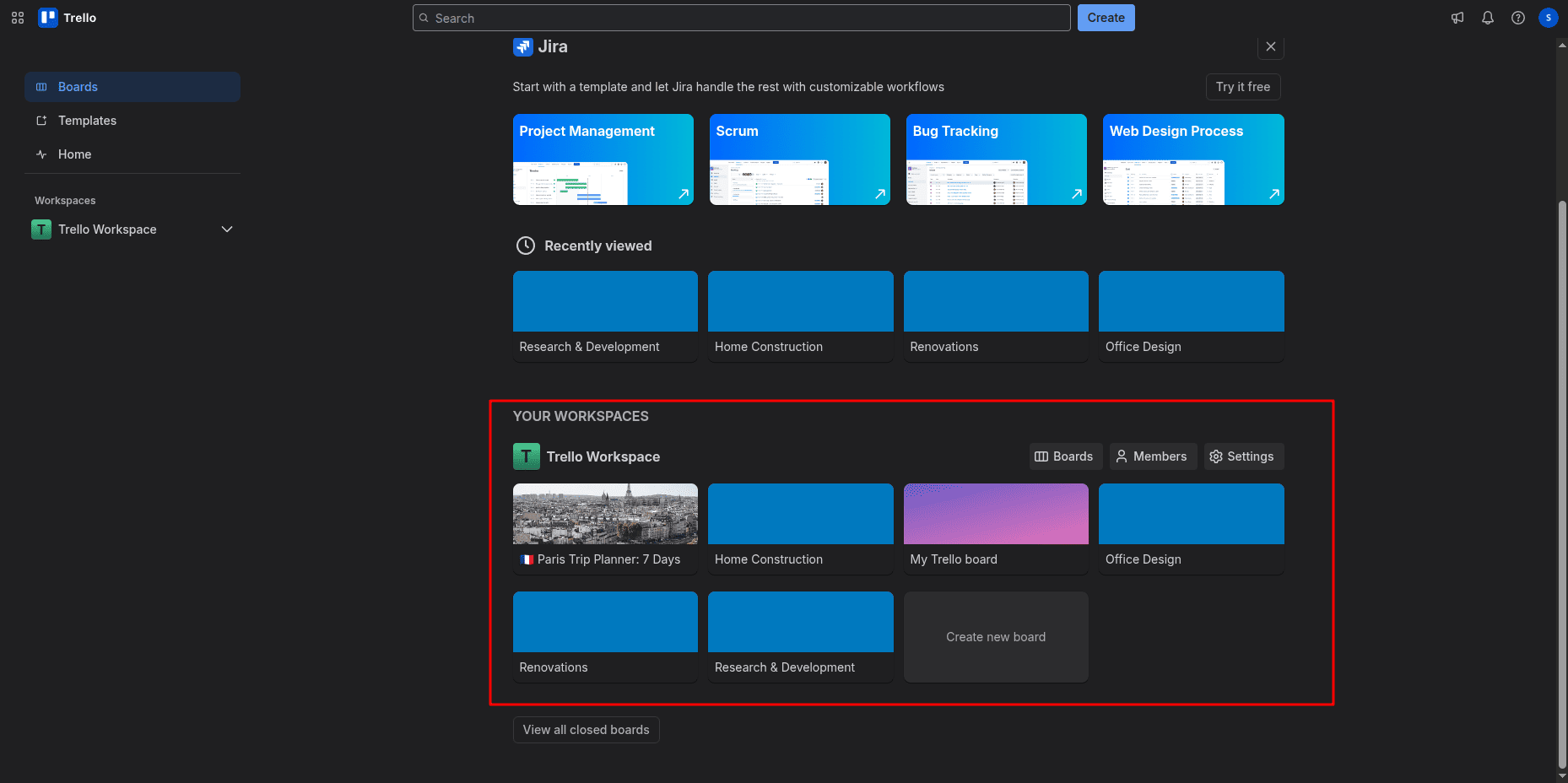The width and height of the screenshot is (1568, 783).
Task: Click the green Trello Workspace icon in sidebar
Action: [x=41, y=229]
